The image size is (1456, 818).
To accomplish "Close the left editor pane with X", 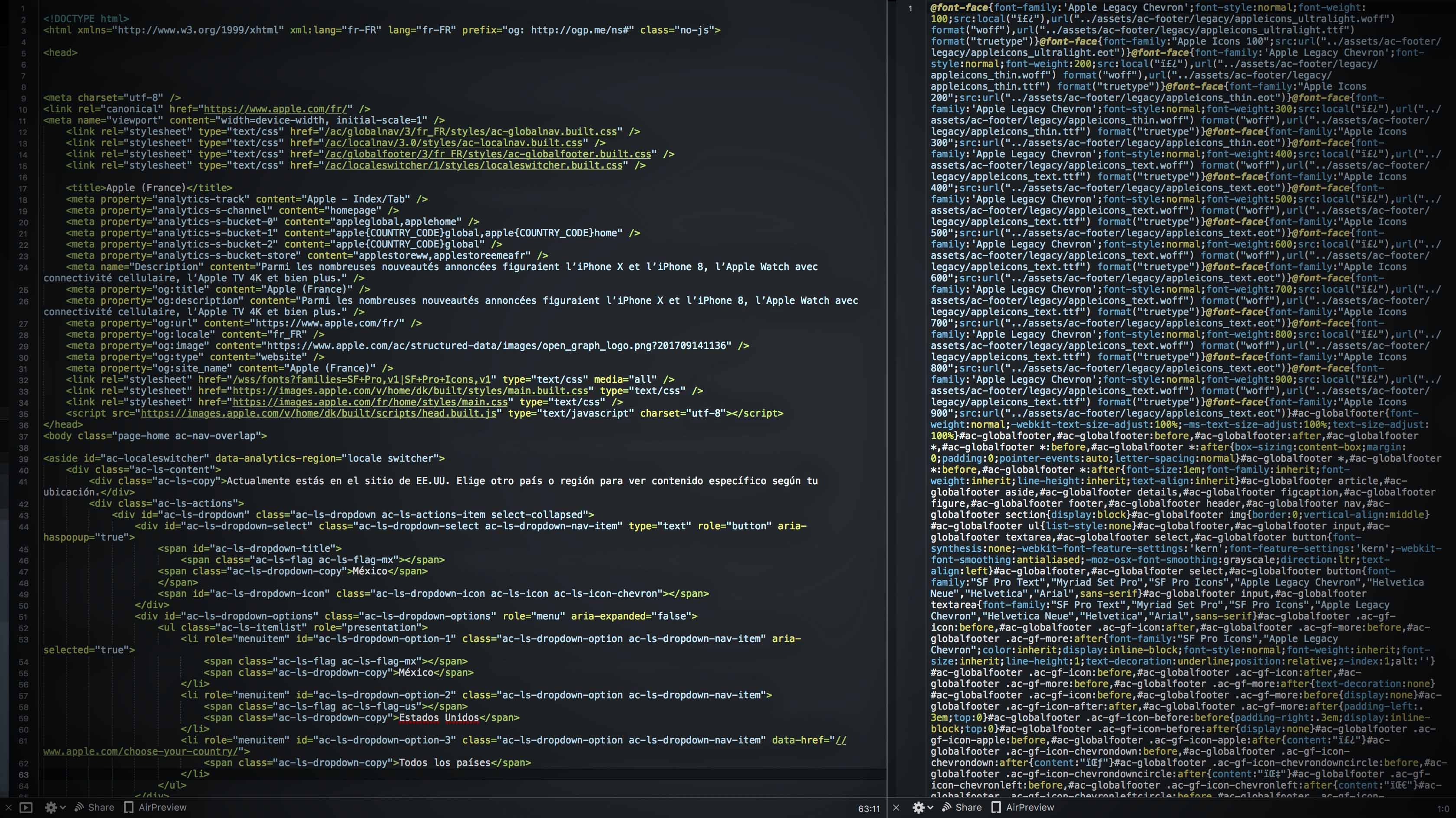I will 8,807.
